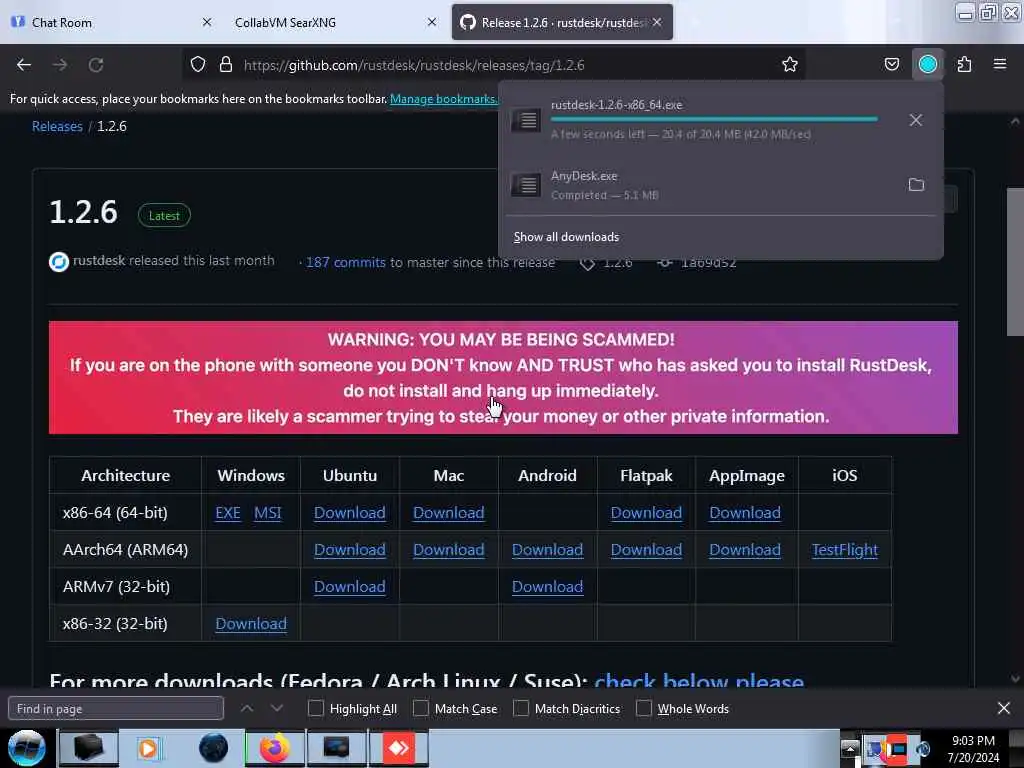The image size is (1024, 768).
Task: Click the page vertical scrollbar thumb
Action: pos(1015,261)
